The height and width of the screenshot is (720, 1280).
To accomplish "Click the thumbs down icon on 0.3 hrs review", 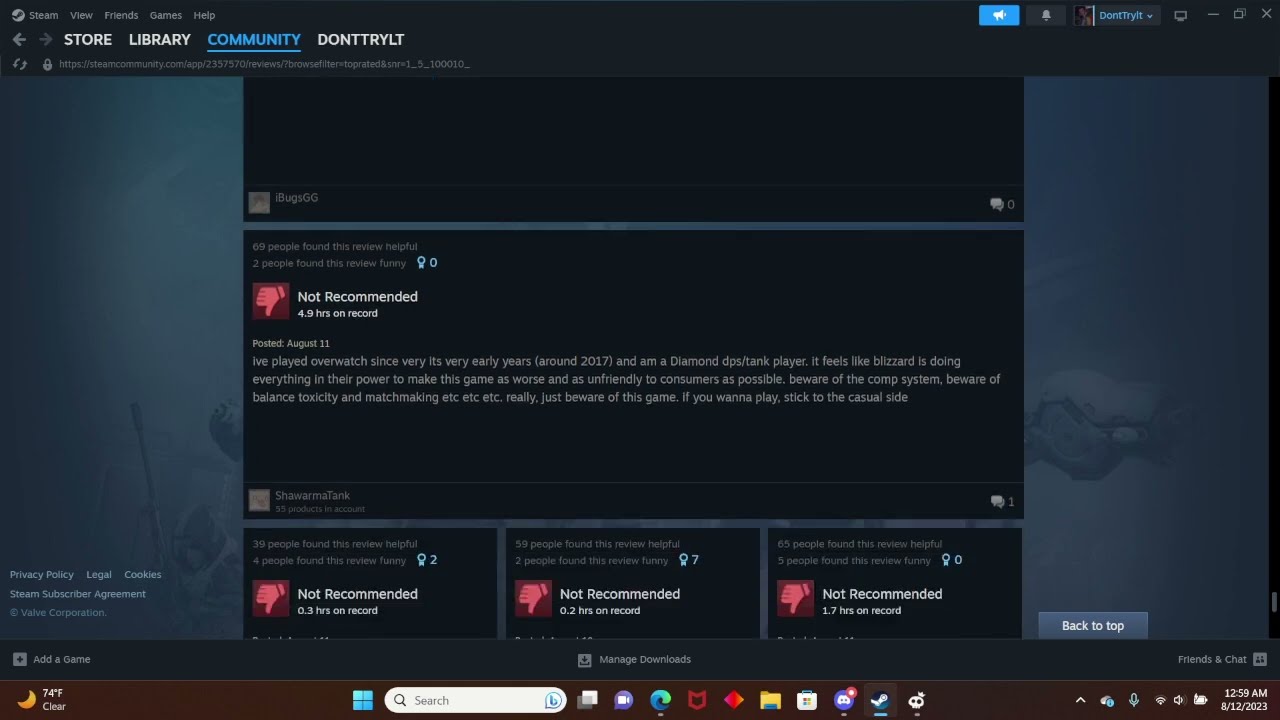I will 270,598.
